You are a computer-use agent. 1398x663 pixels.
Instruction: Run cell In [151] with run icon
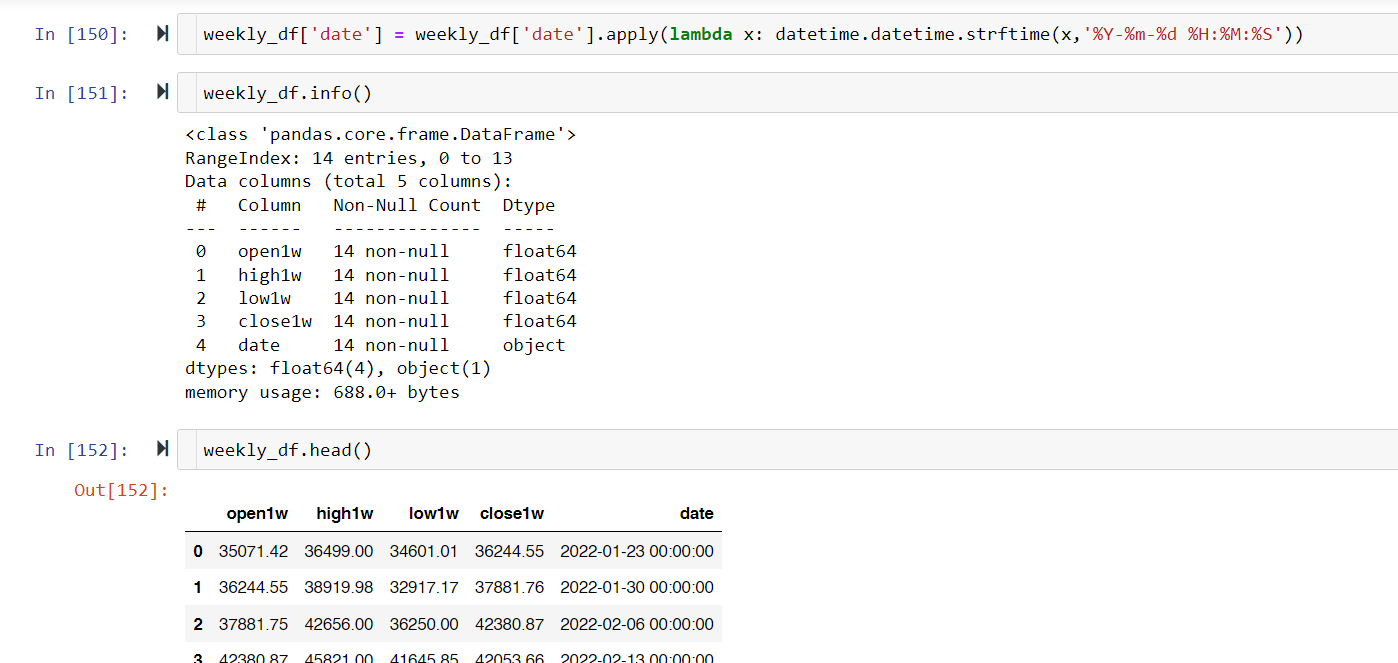[x=162, y=92]
